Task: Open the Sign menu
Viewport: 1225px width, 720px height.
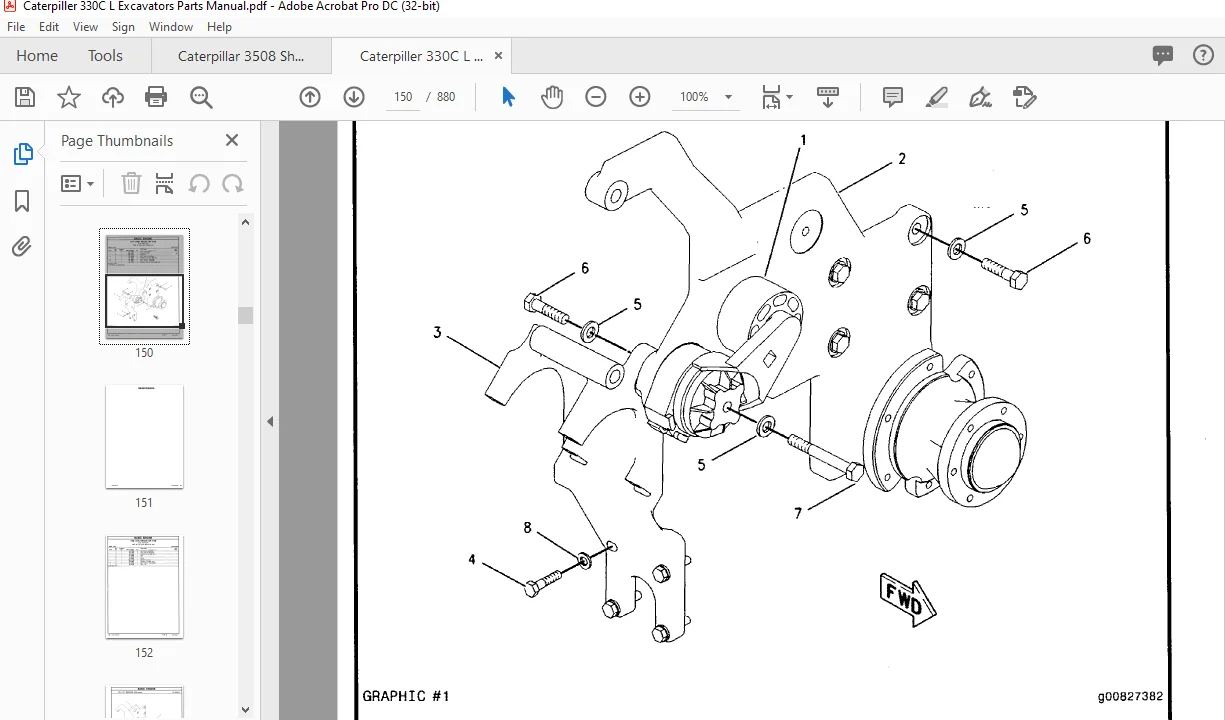Action: (123, 27)
